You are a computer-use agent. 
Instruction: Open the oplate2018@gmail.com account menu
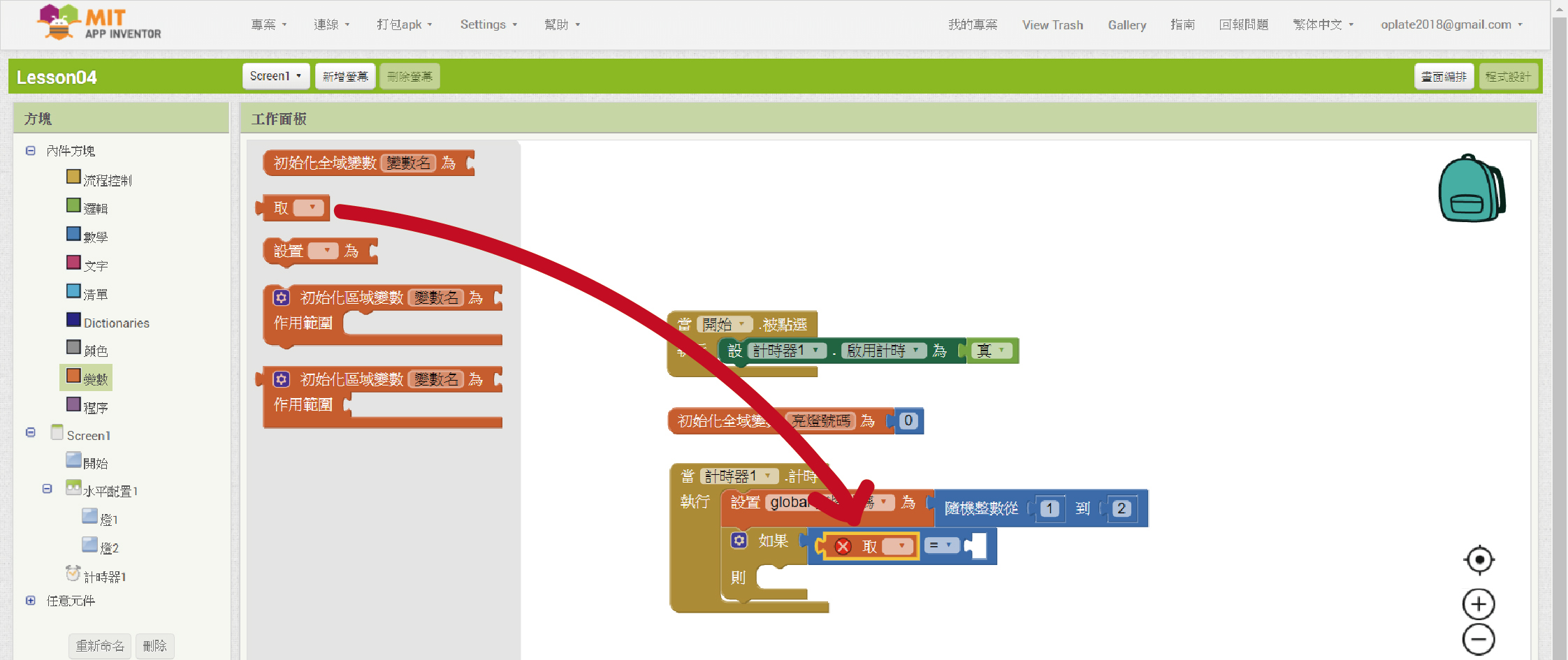coord(1451,24)
